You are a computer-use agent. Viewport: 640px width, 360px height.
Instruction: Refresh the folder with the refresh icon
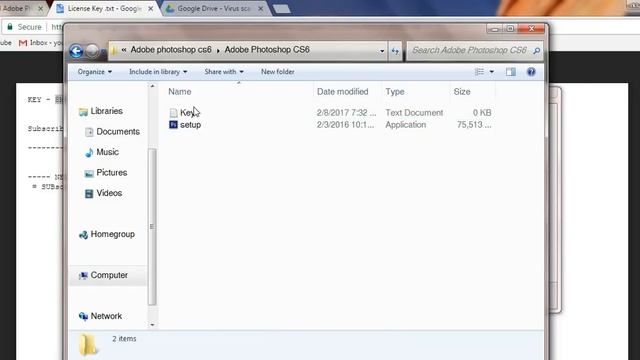tap(395, 51)
